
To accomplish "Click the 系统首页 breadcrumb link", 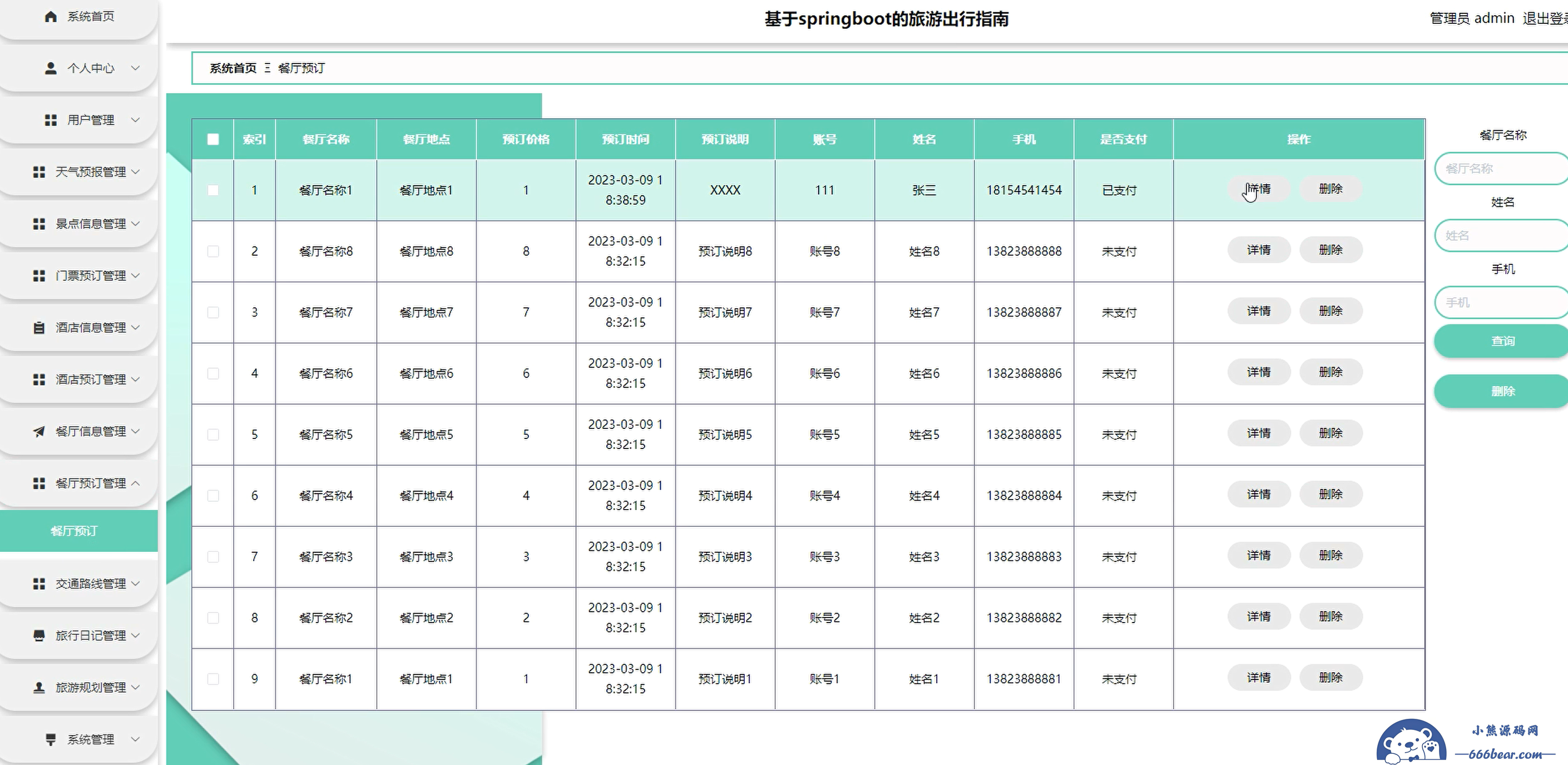I will pyautogui.click(x=233, y=68).
